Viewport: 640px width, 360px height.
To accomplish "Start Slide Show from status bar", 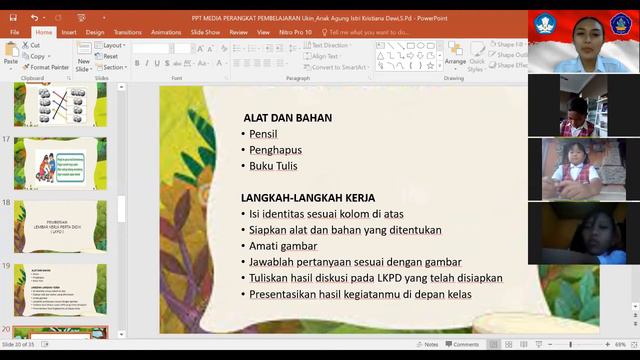I will [539, 344].
